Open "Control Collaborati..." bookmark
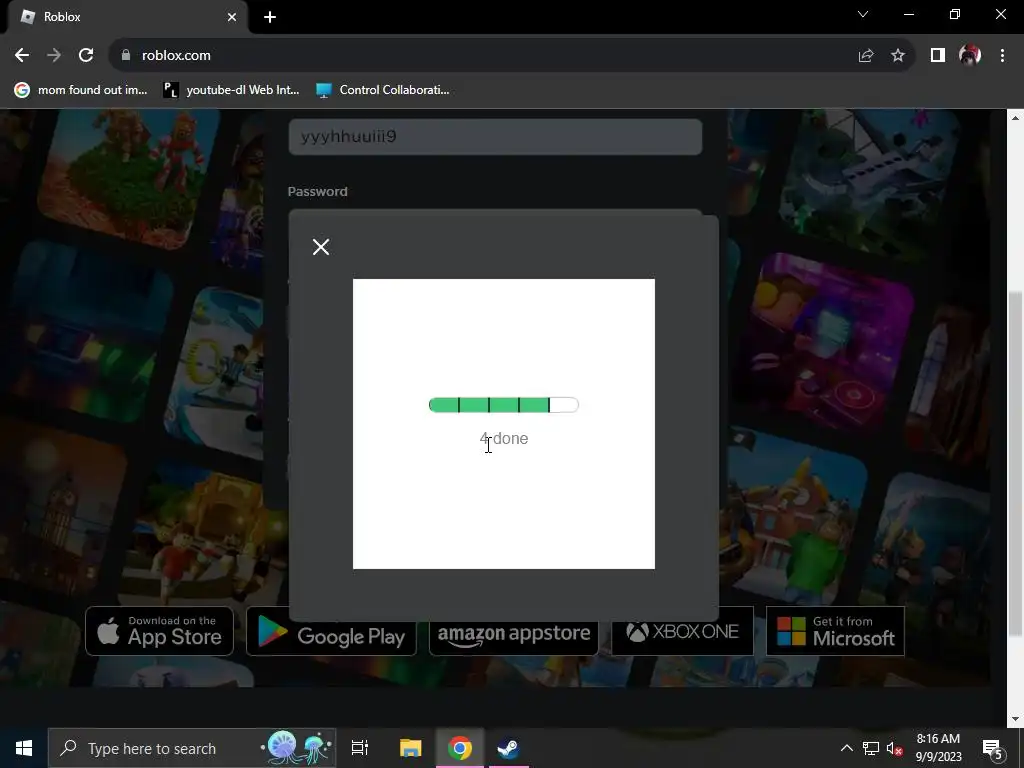Viewport: 1024px width, 768px height. point(383,89)
